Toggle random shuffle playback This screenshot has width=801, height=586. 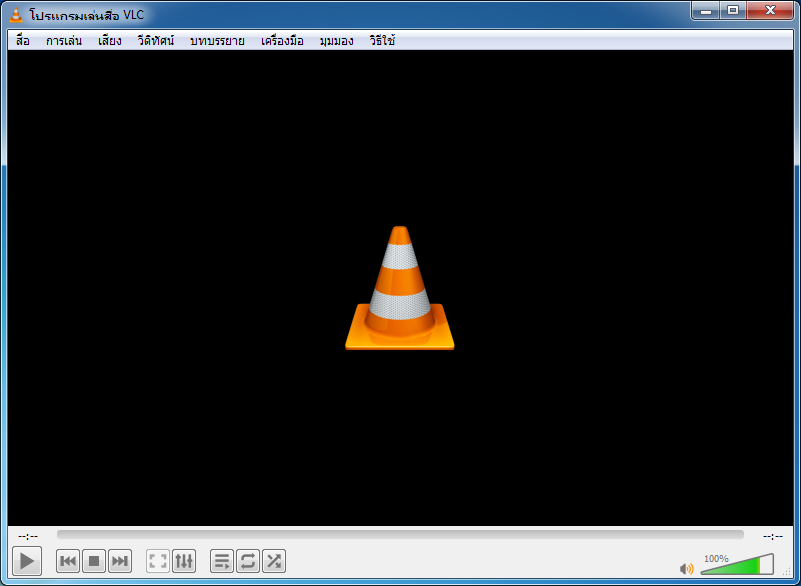tap(274, 561)
